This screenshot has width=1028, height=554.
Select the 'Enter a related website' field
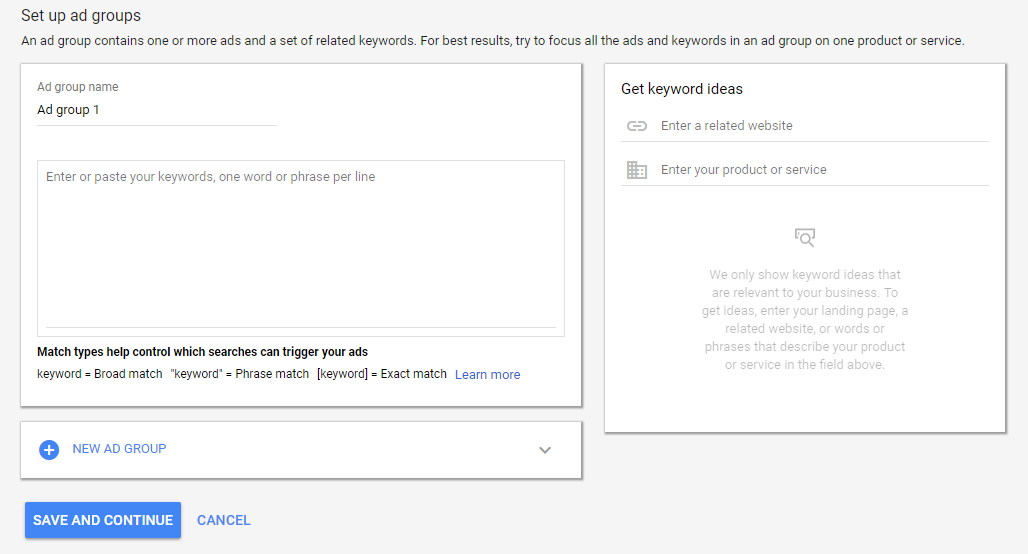[x=820, y=126]
